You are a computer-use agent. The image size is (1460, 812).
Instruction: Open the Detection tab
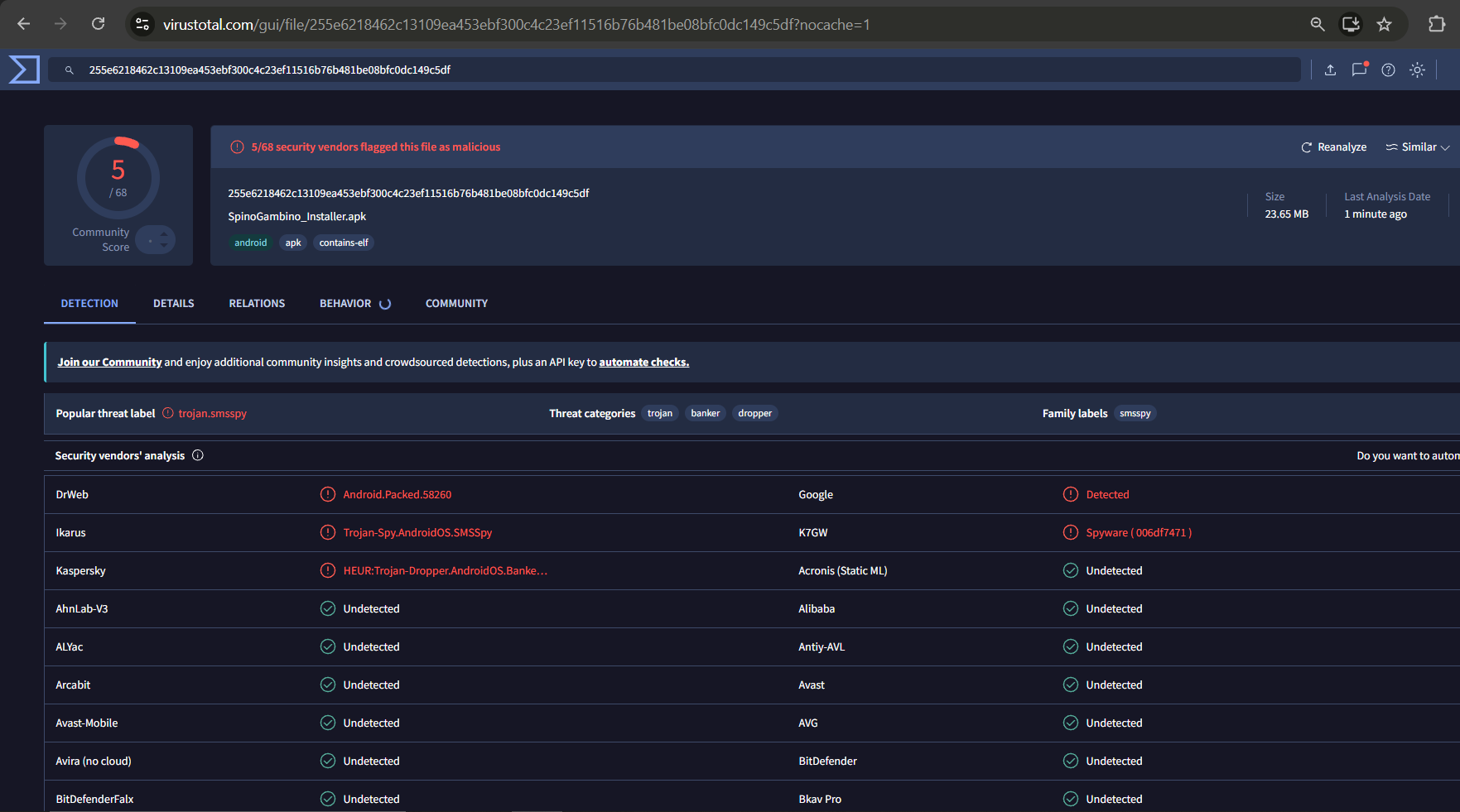89,304
